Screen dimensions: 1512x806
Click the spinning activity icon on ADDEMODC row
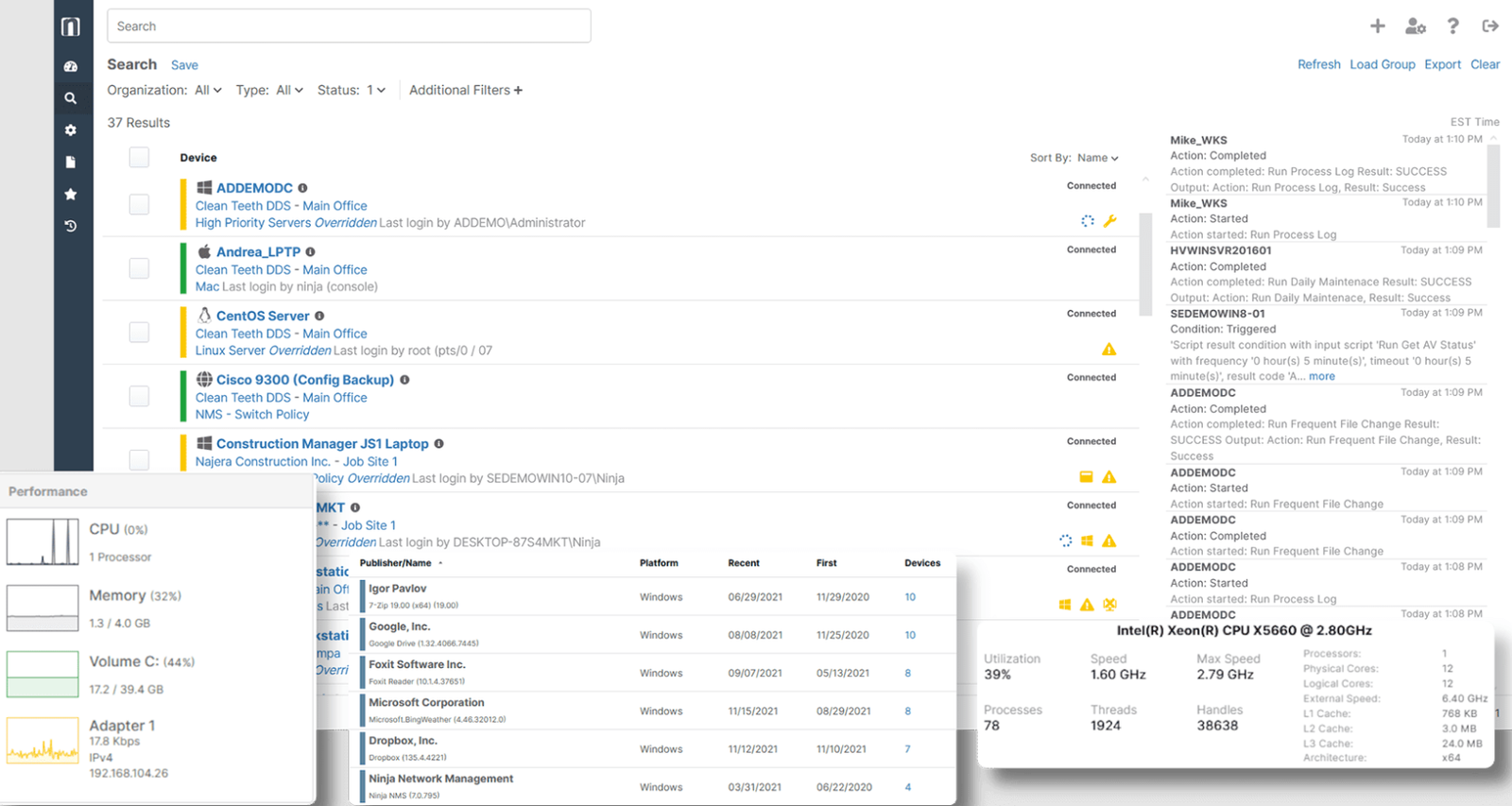[x=1088, y=221]
